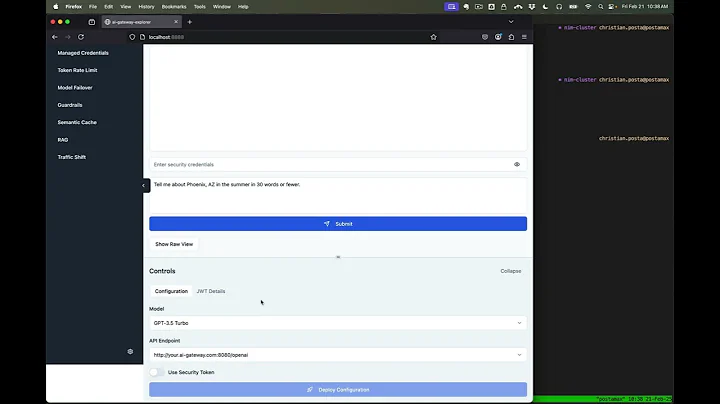
Task: Open the Token Rate Limit page
Action: tap(77, 70)
